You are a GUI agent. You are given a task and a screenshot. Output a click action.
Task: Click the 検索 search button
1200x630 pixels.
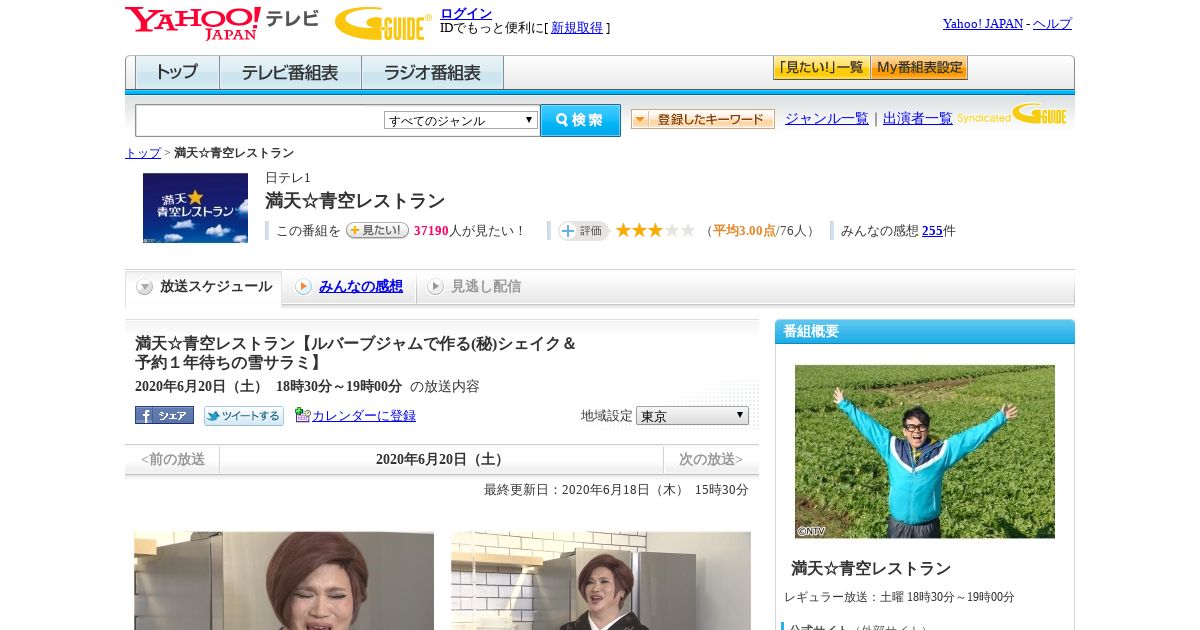pyautogui.click(x=580, y=120)
